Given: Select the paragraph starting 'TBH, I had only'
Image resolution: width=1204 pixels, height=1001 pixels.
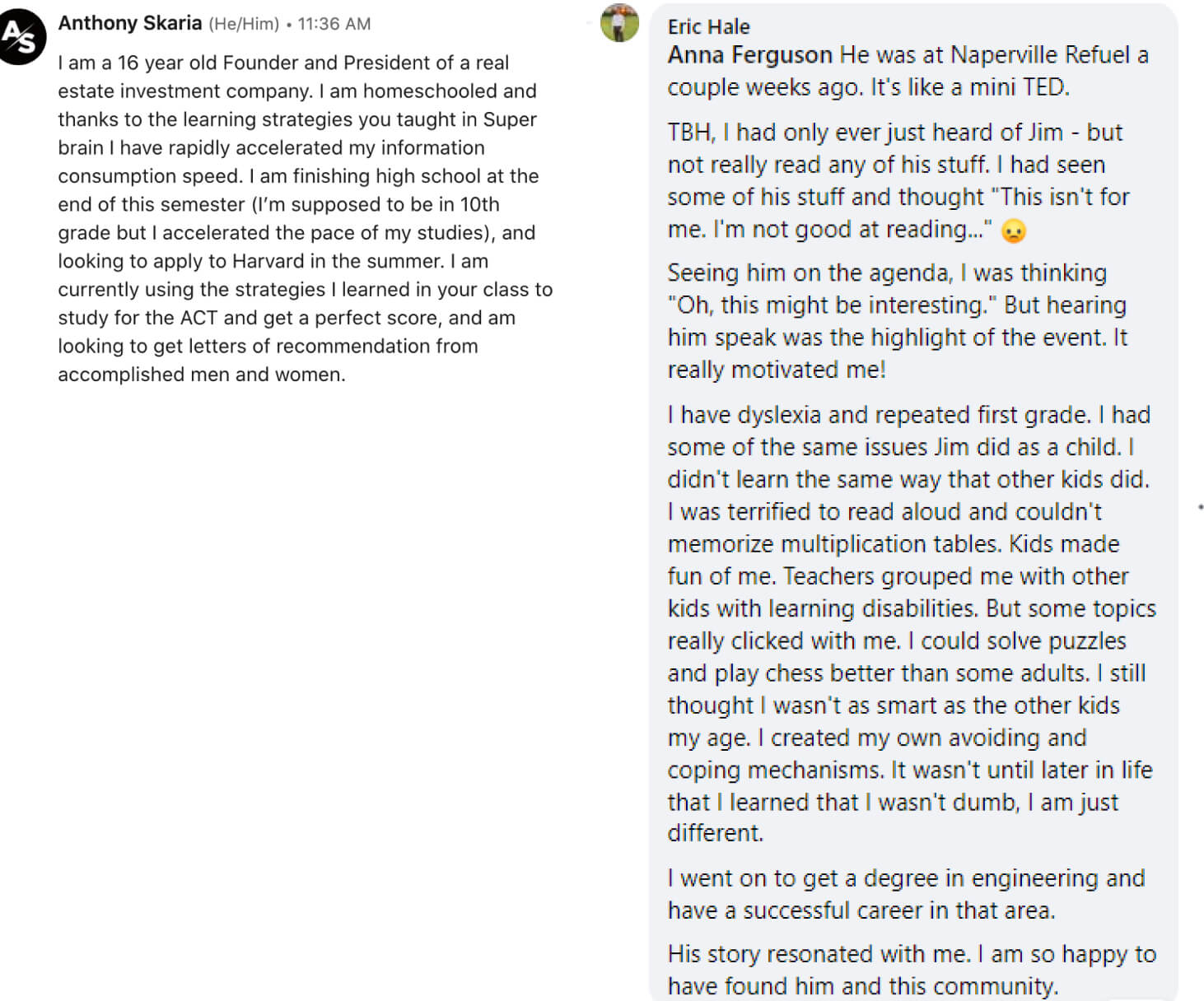Looking at the screenshot, I should (898, 180).
